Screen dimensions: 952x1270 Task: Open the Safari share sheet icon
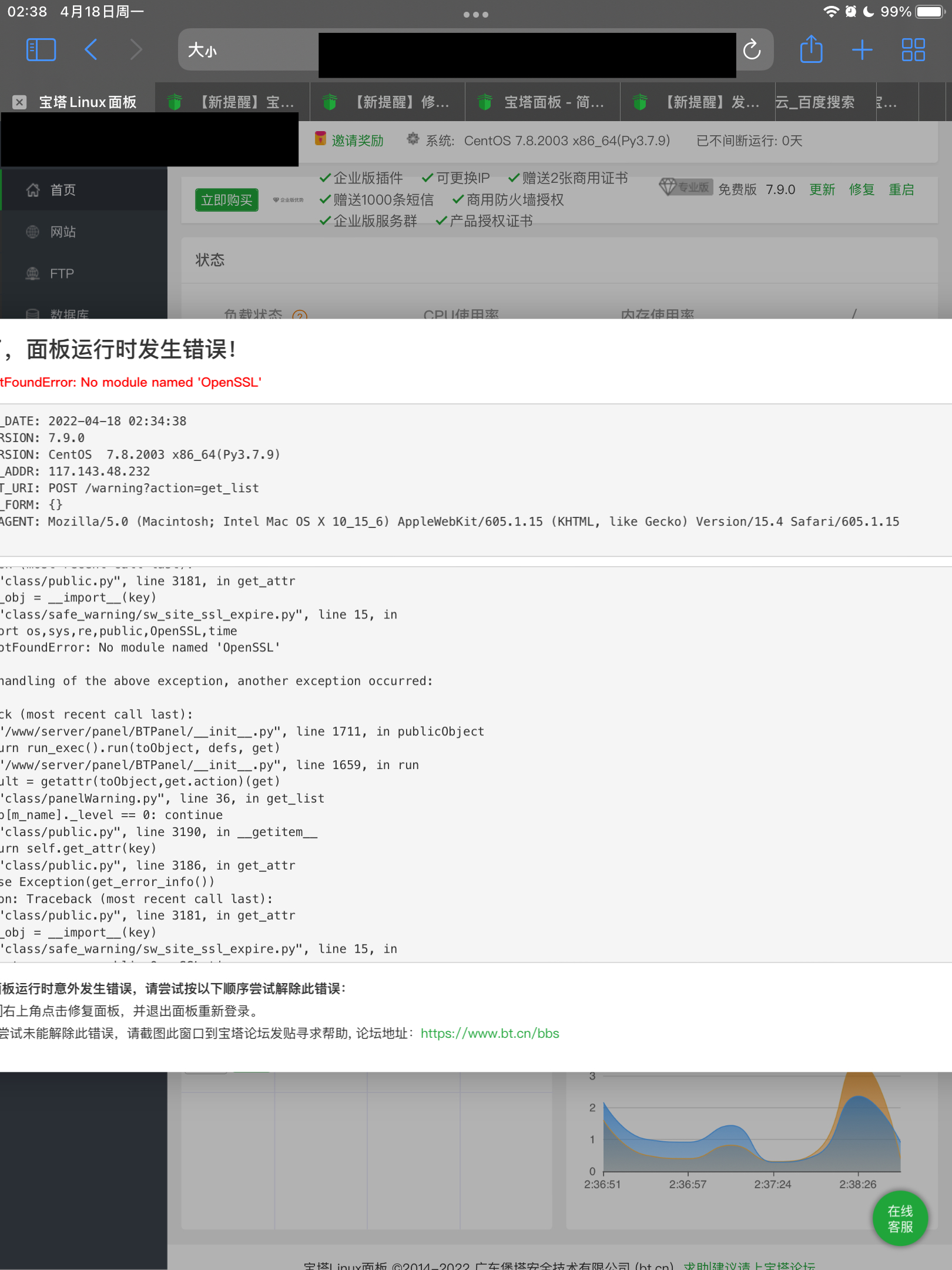tap(811, 49)
